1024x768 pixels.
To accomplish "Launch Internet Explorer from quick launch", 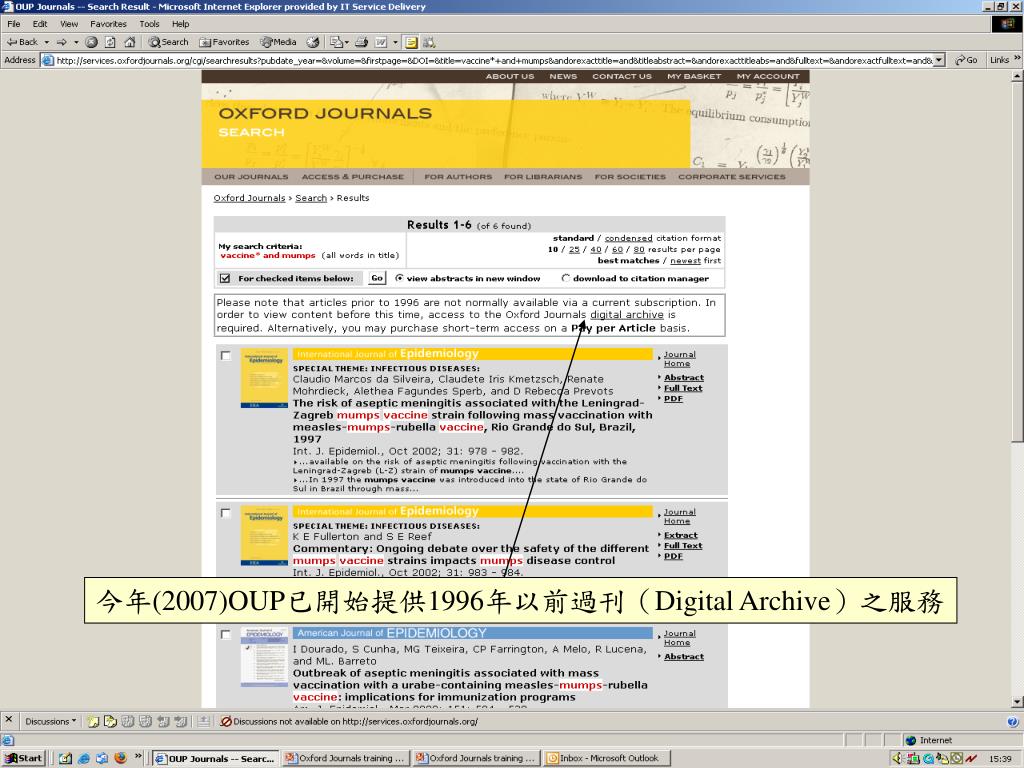I will pos(84,758).
